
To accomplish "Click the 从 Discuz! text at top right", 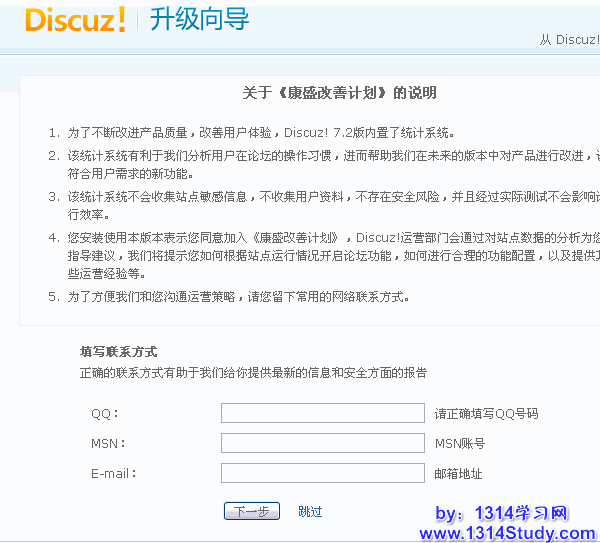I will click(569, 40).
